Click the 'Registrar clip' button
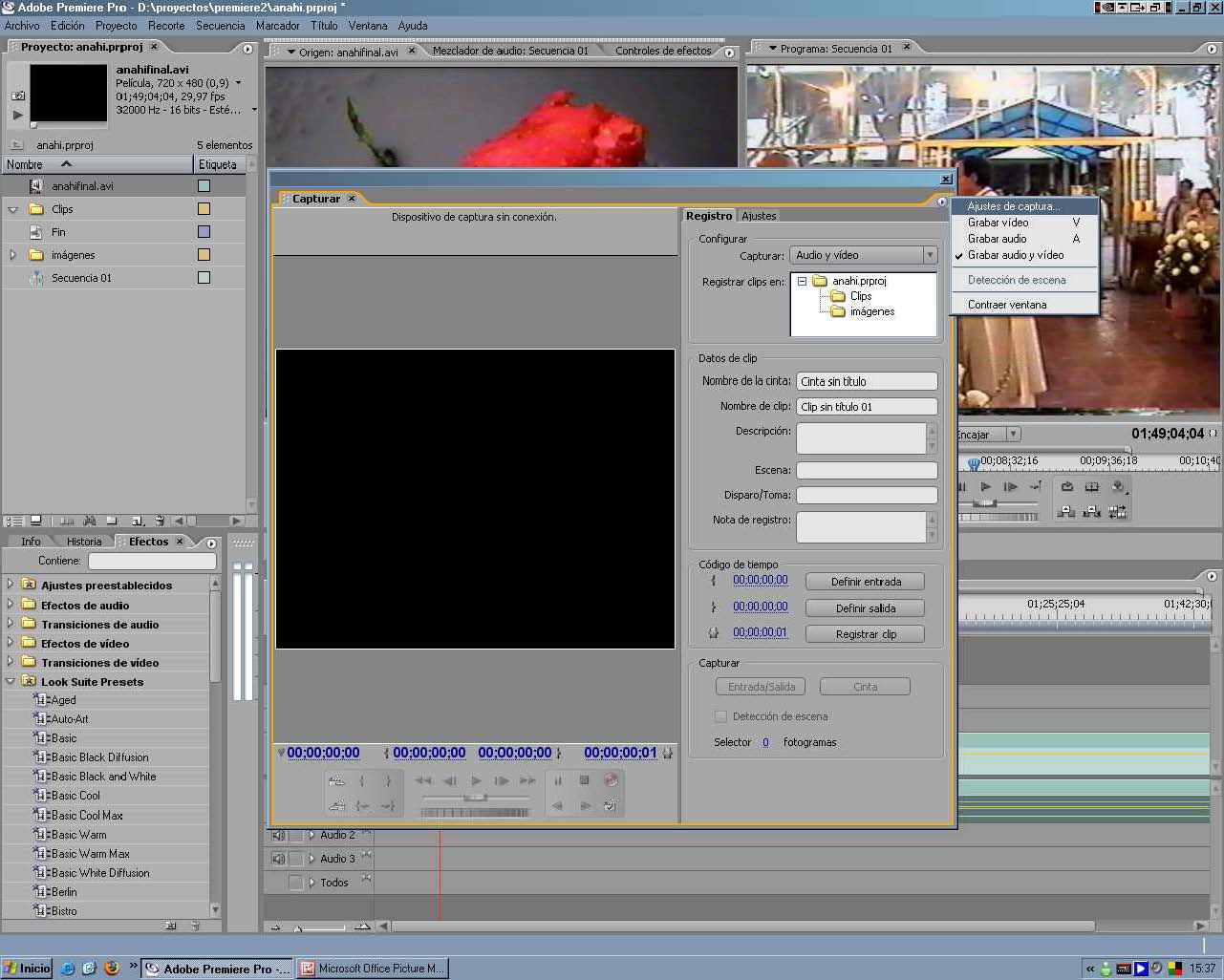 coord(865,634)
